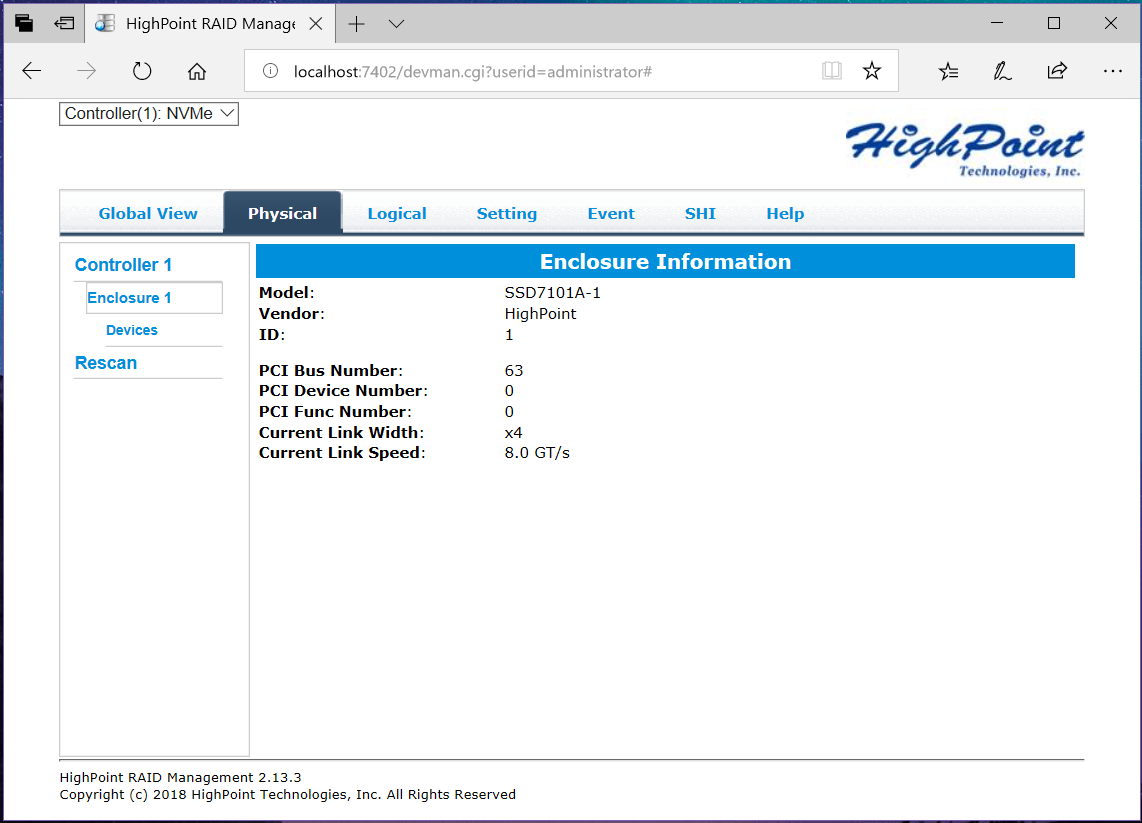Image resolution: width=1142 pixels, height=823 pixels.
Task: Click the Rescan link
Action: coord(106,363)
